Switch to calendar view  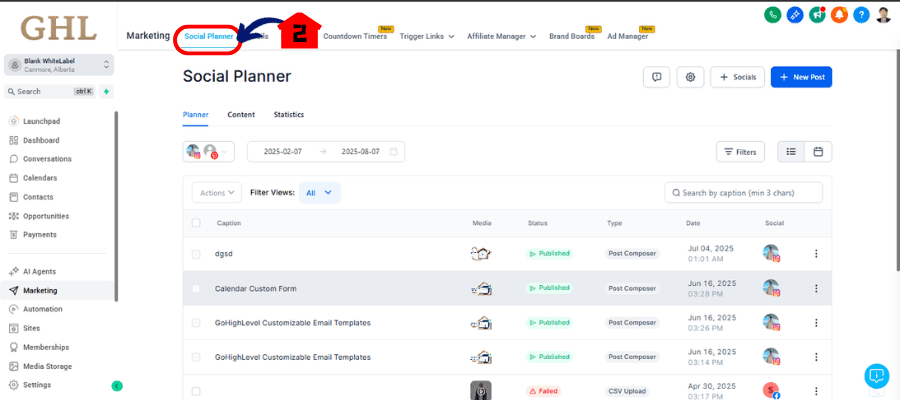[818, 152]
